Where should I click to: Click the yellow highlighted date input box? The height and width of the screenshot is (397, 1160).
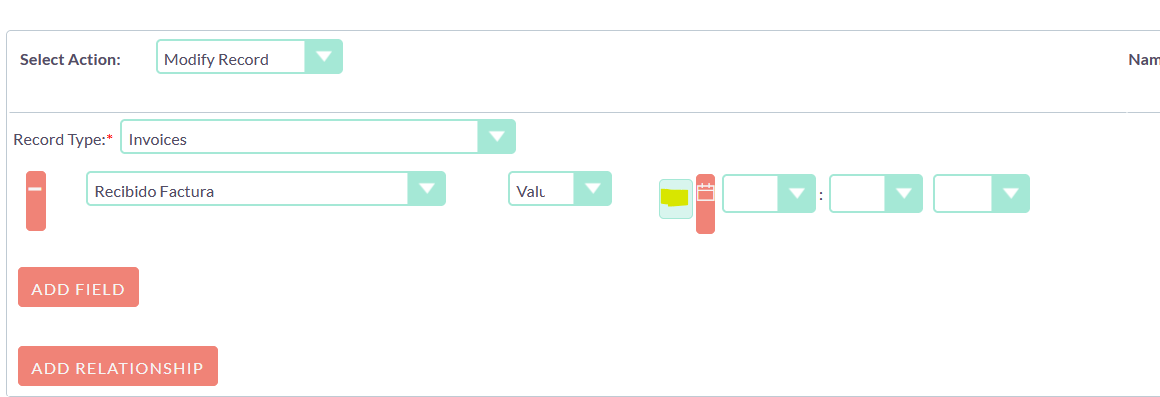(676, 199)
